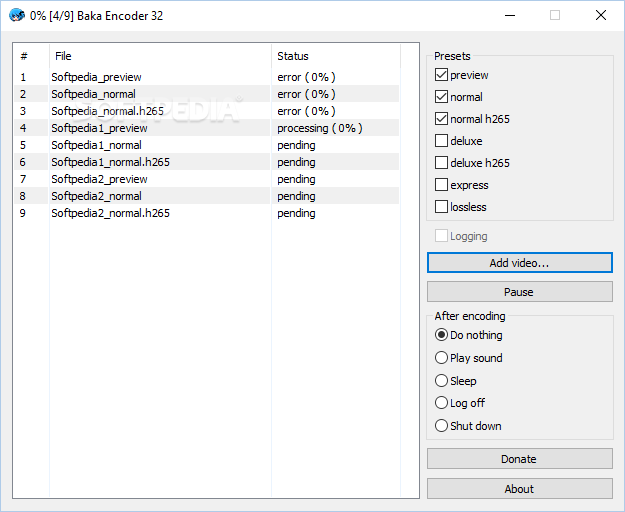The height and width of the screenshot is (512, 625).
Task: Check the express preset option
Action: [x=441, y=184]
